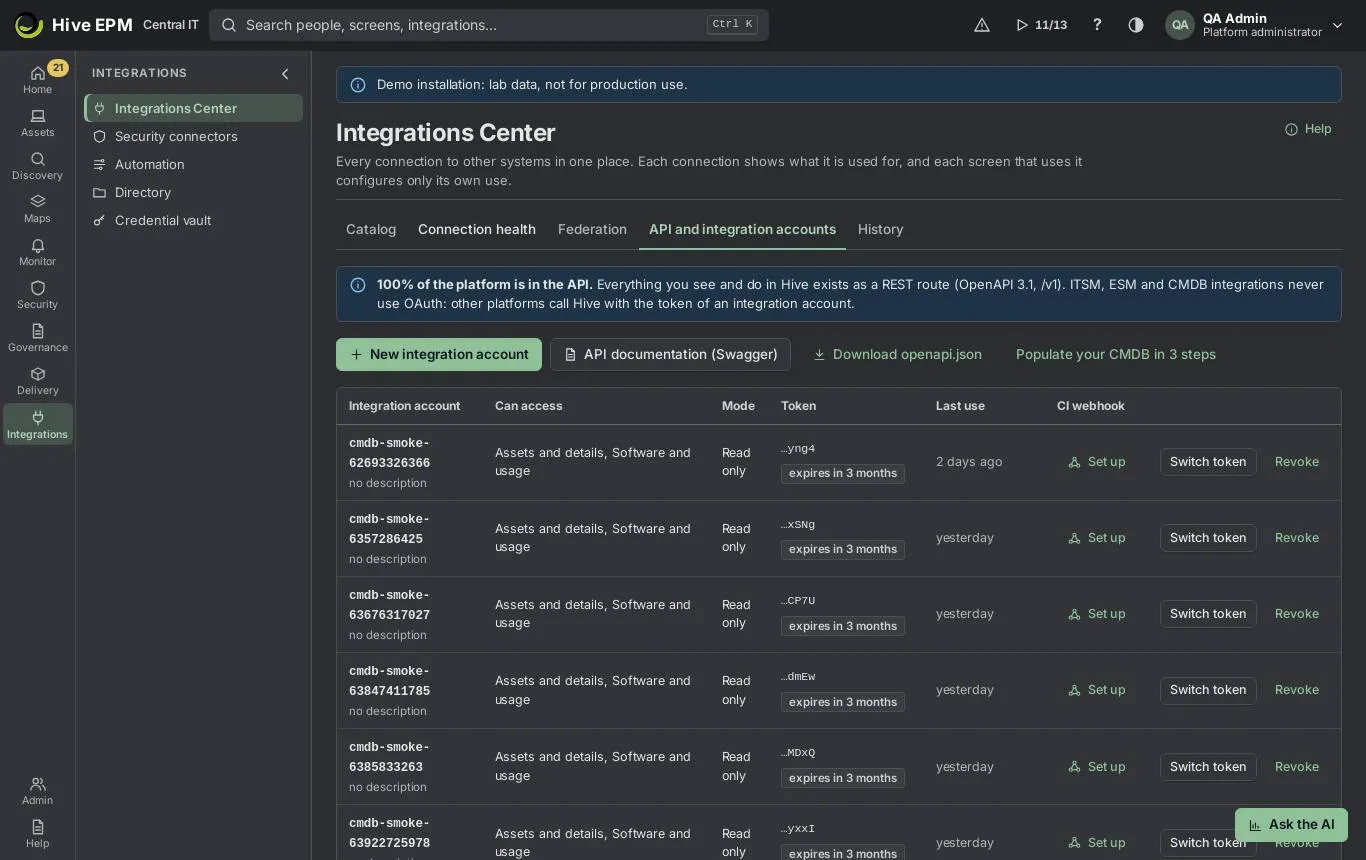
Task: Switch to the Federation tab
Action: (x=592, y=229)
